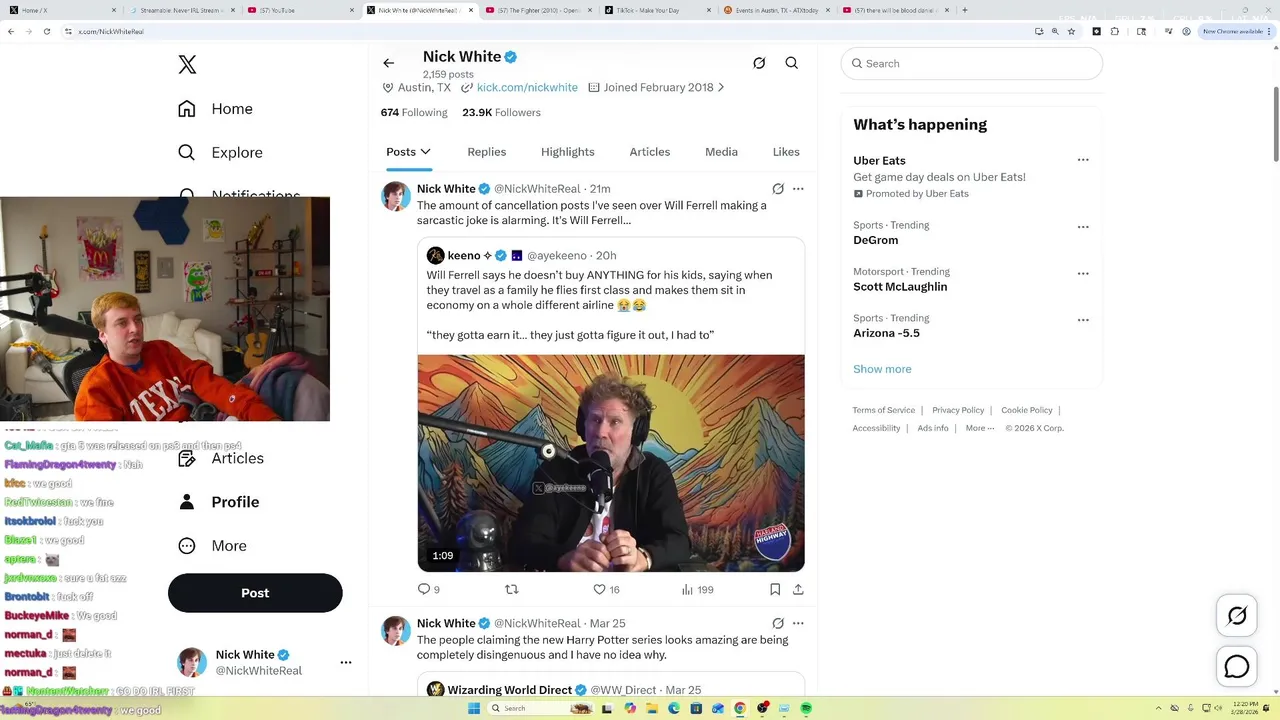This screenshot has width=1280, height=720.
Task: Expand the Joined February 2018 chevron
Action: tap(721, 88)
